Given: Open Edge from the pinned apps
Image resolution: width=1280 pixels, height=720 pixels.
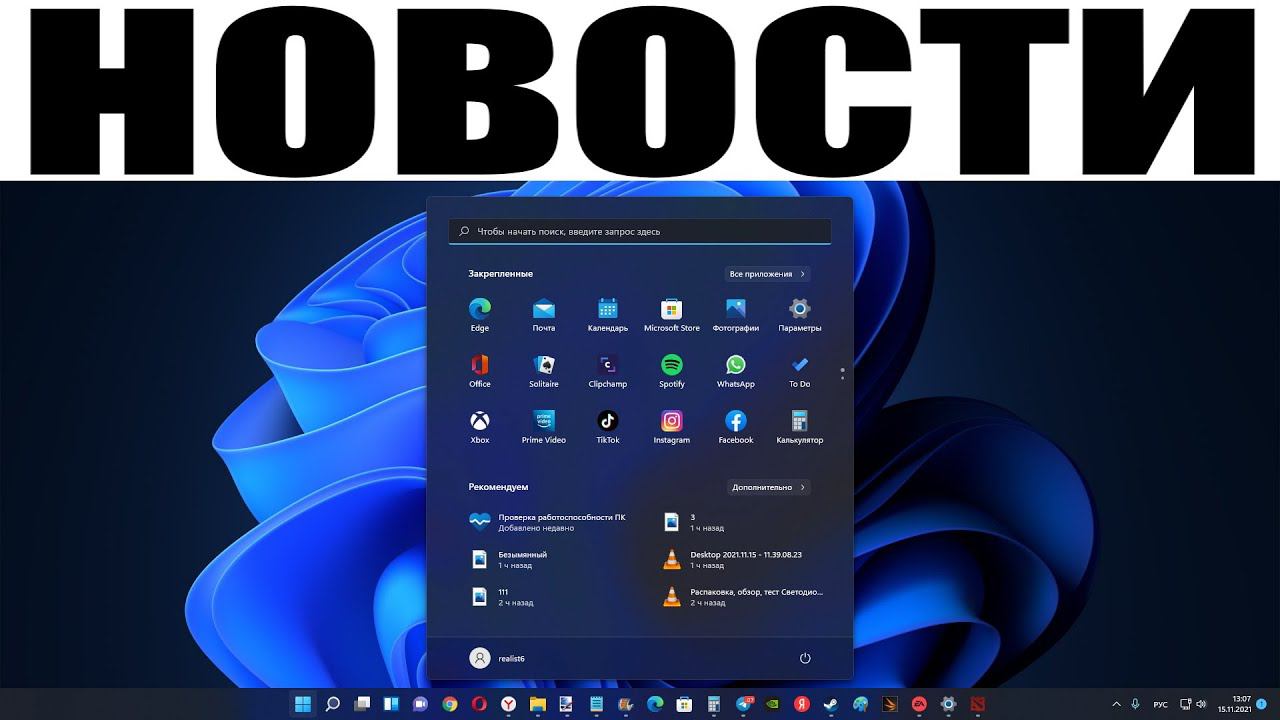Looking at the screenshot, I should coord(480,314).
